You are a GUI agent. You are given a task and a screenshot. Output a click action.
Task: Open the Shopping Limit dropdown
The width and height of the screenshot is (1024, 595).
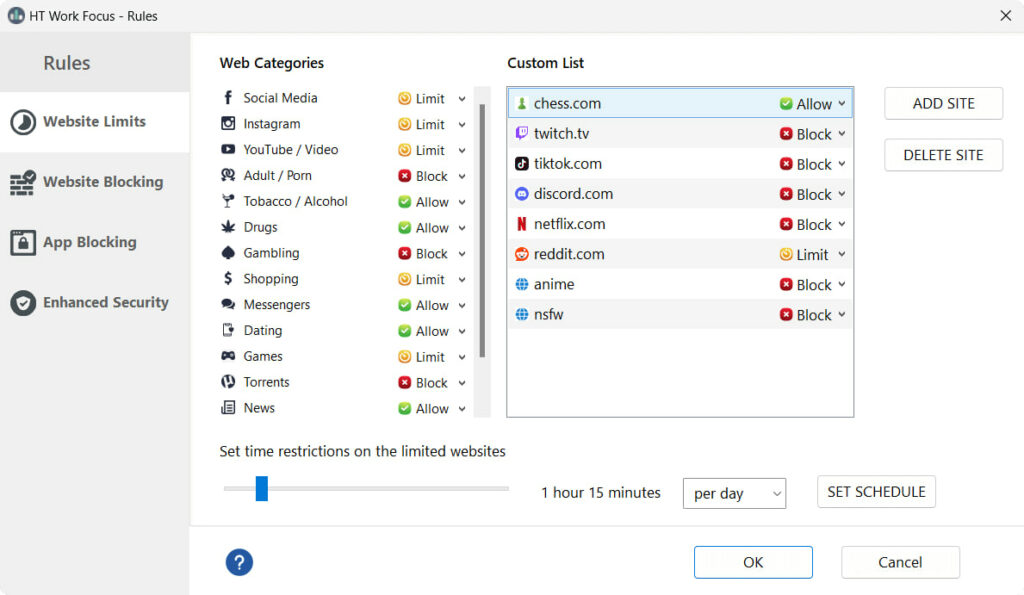432,280
